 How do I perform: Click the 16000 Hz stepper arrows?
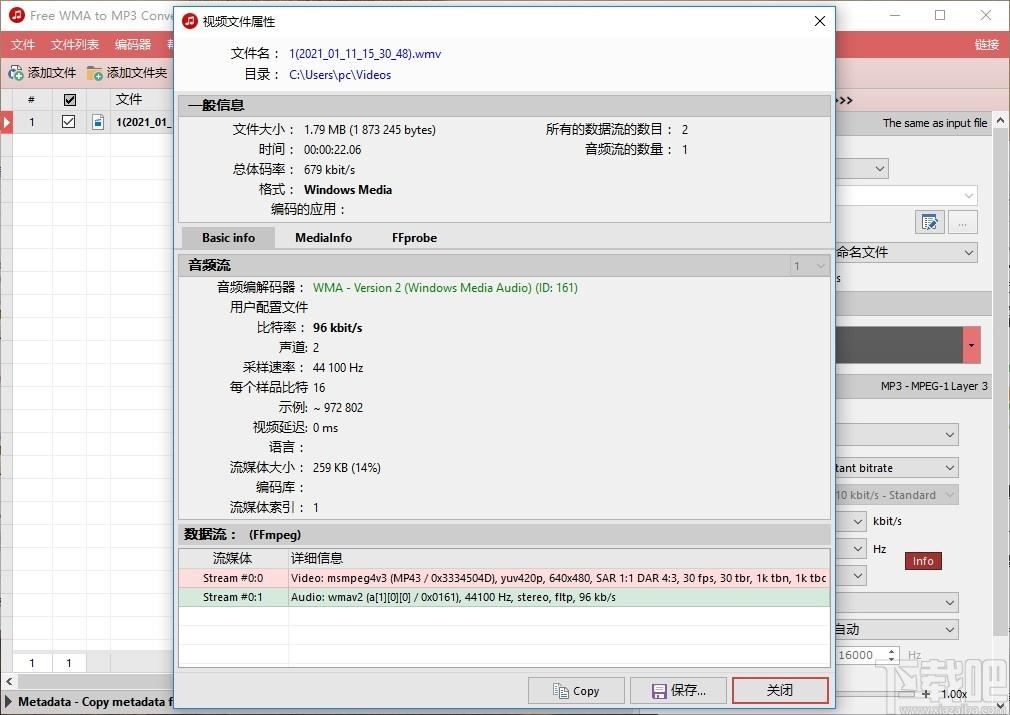pyautogui.click(x=891, y=655)
